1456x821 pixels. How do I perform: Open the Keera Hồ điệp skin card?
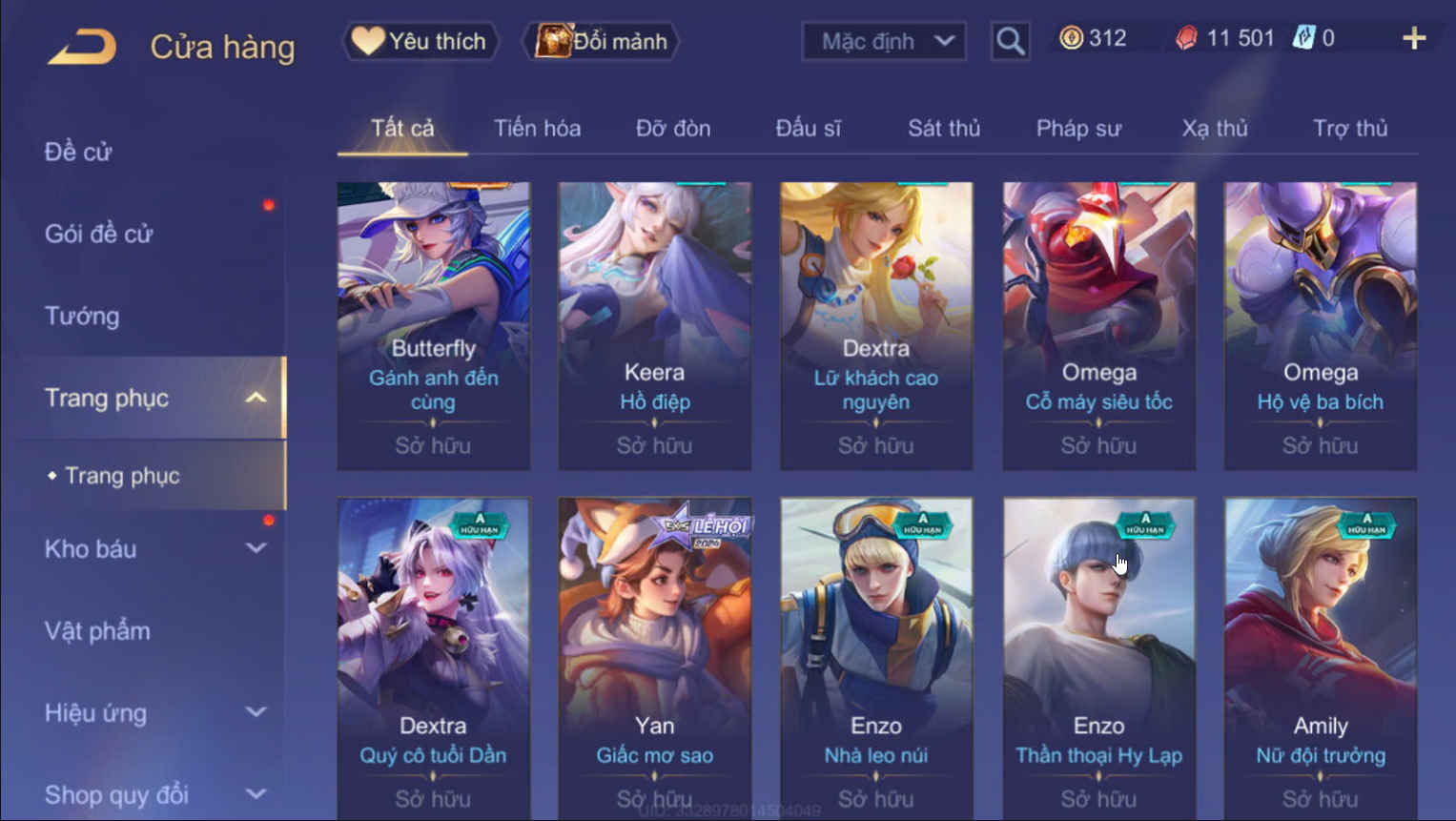[655, 326]
